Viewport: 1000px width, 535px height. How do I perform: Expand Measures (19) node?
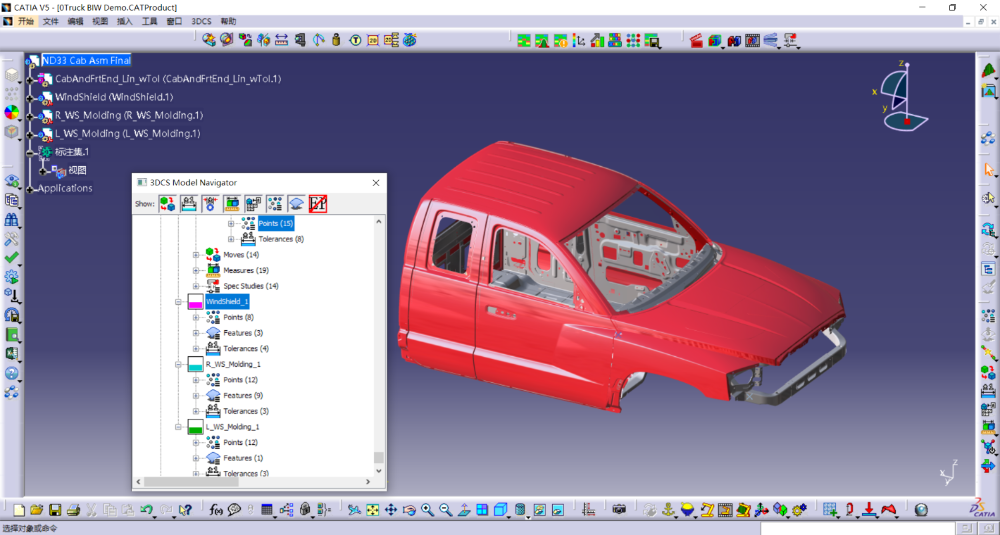(x=196, y=270)
